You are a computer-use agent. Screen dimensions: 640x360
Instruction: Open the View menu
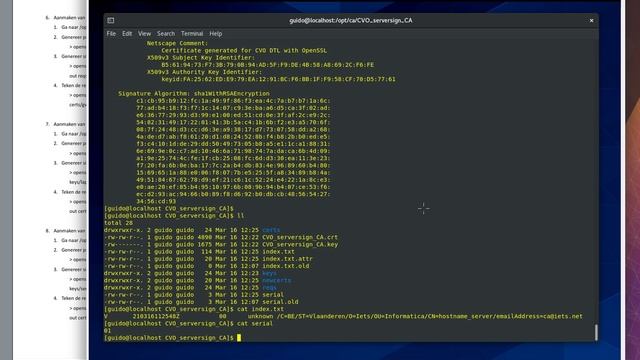(144, 34)
